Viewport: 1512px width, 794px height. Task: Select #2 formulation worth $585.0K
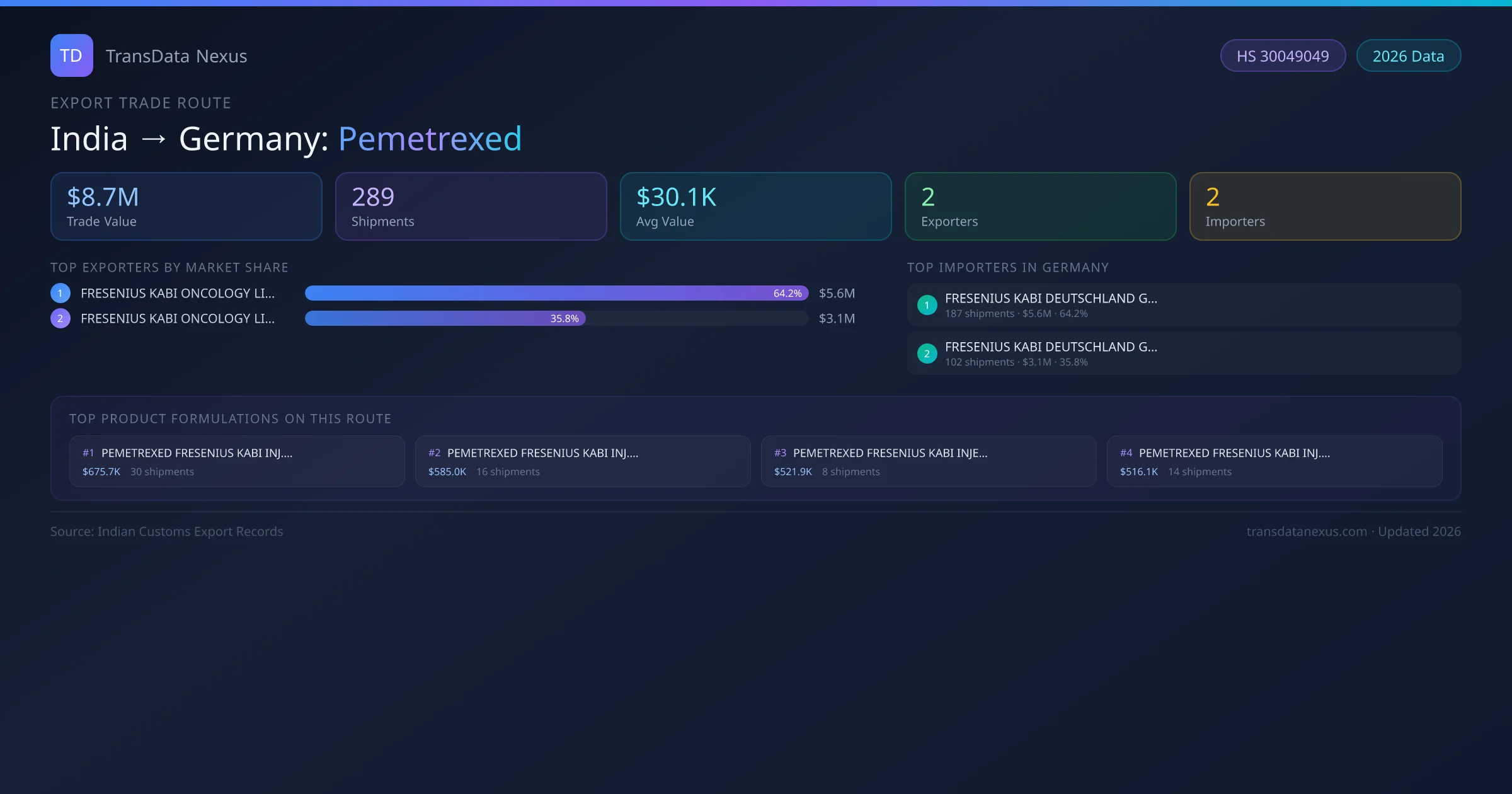pos(582,461)
